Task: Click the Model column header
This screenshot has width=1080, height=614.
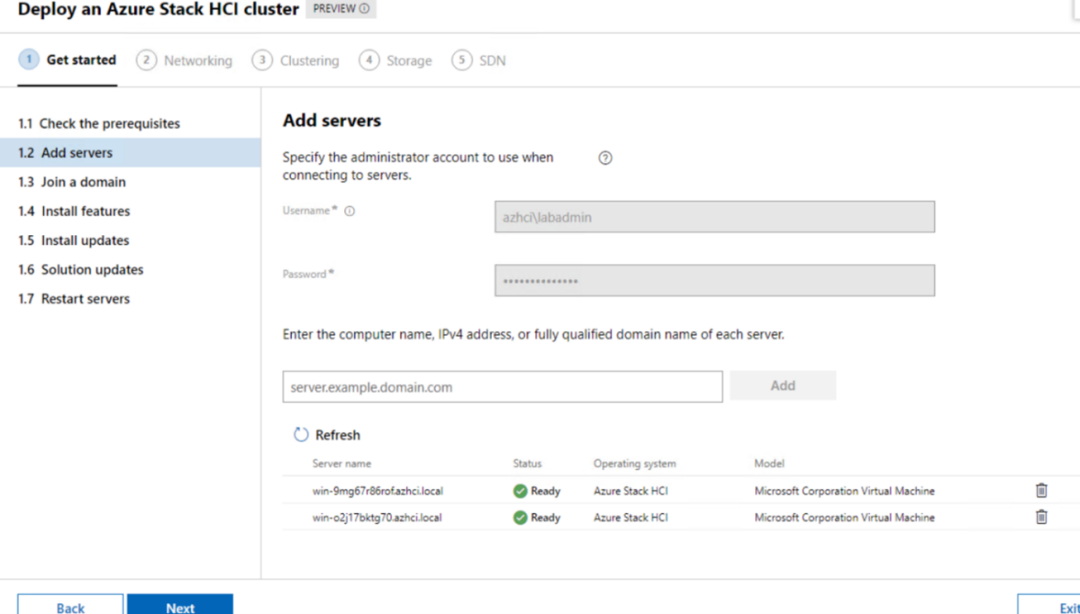Action: click(x=769, y=463)
